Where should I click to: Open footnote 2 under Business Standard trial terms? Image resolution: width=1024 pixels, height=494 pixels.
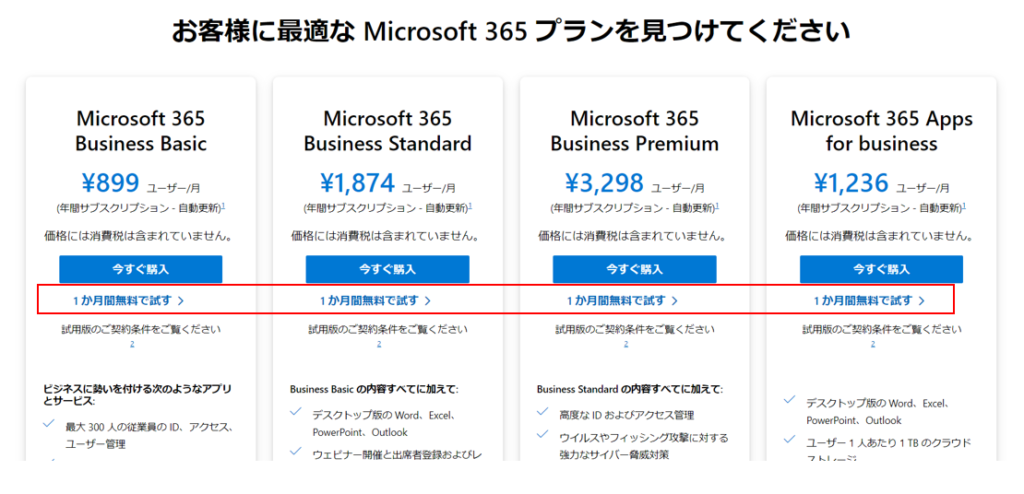pos(379,344)
